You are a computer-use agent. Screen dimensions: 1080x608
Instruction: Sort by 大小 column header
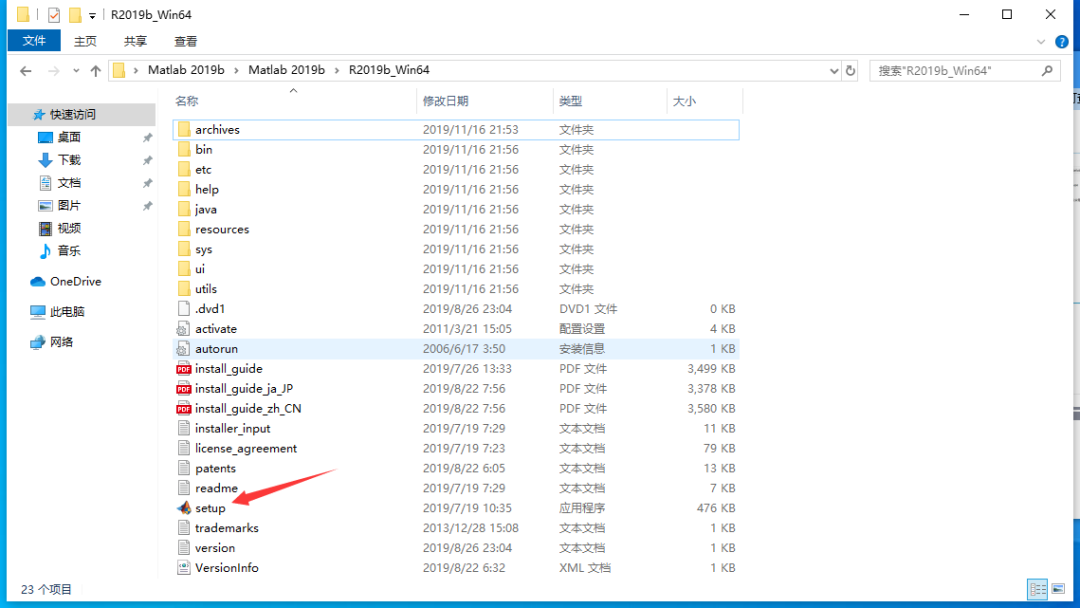click(685, 101)
